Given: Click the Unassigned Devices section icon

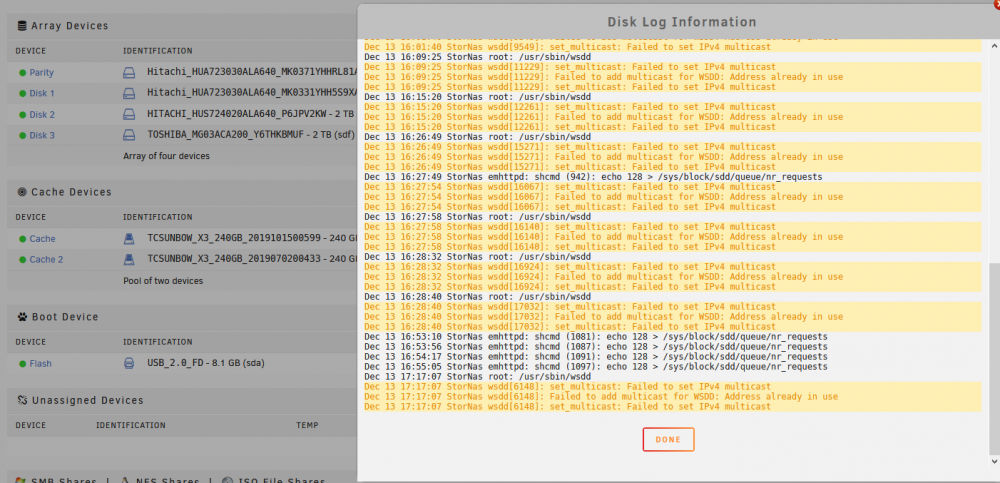Looking at the screenshot, I should tap(22, 400).
